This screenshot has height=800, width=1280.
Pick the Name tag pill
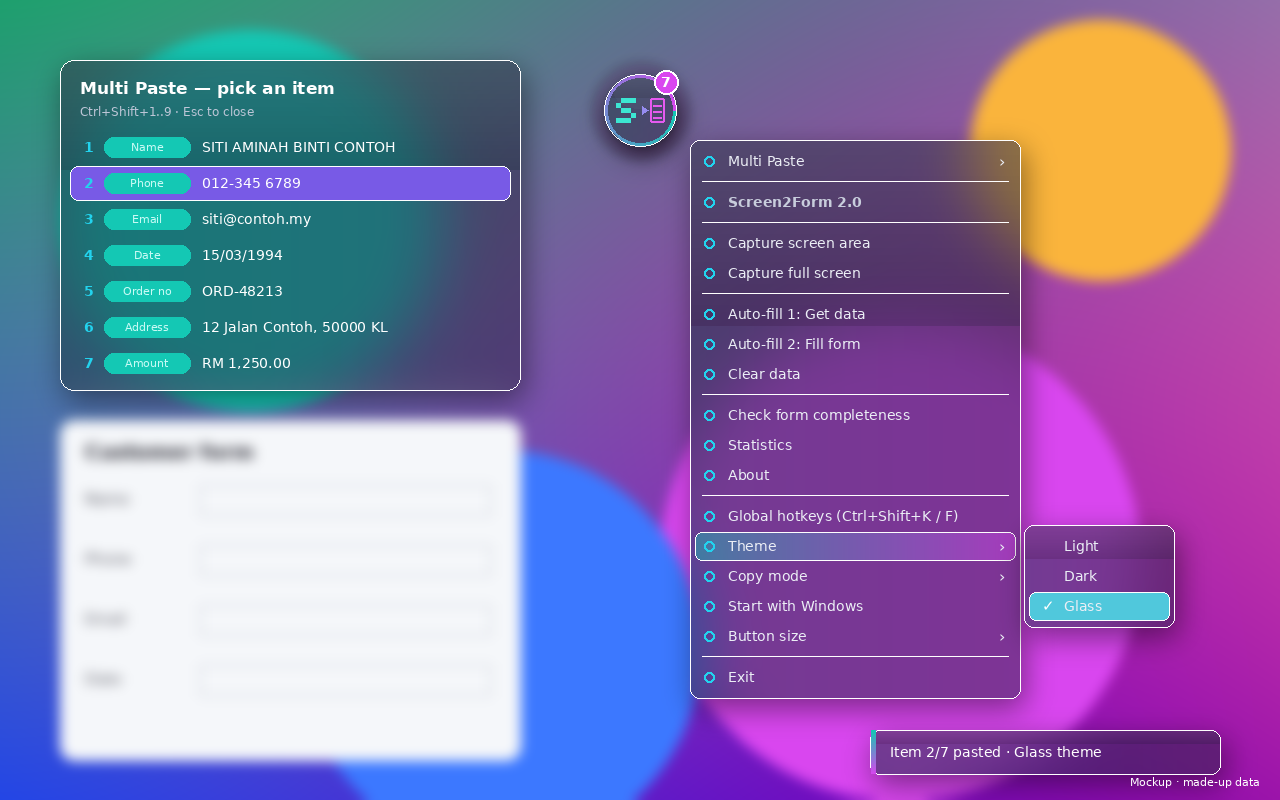point(147,147)
